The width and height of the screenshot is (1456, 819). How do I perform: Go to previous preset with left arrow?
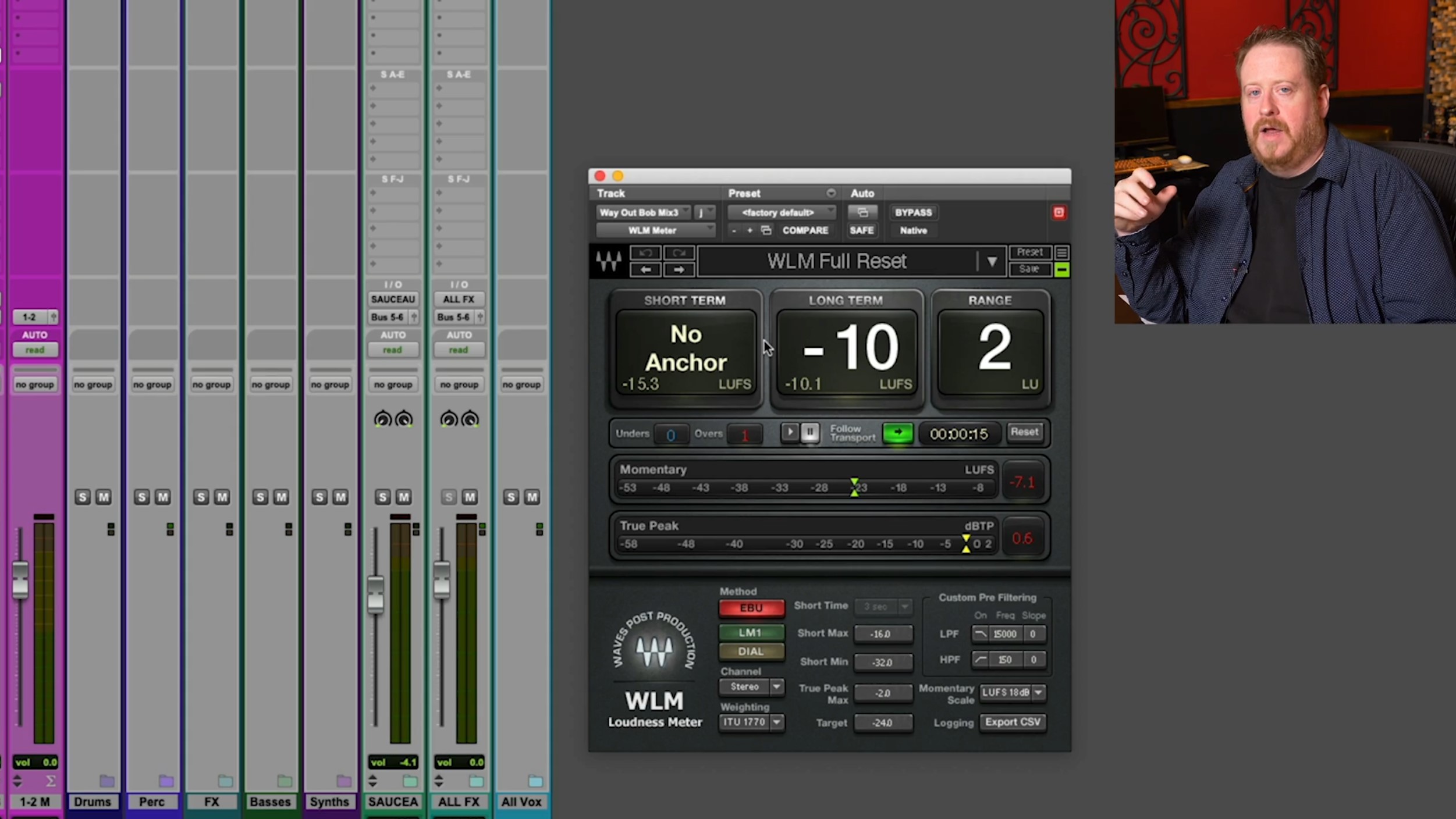[x=645, y=269]
